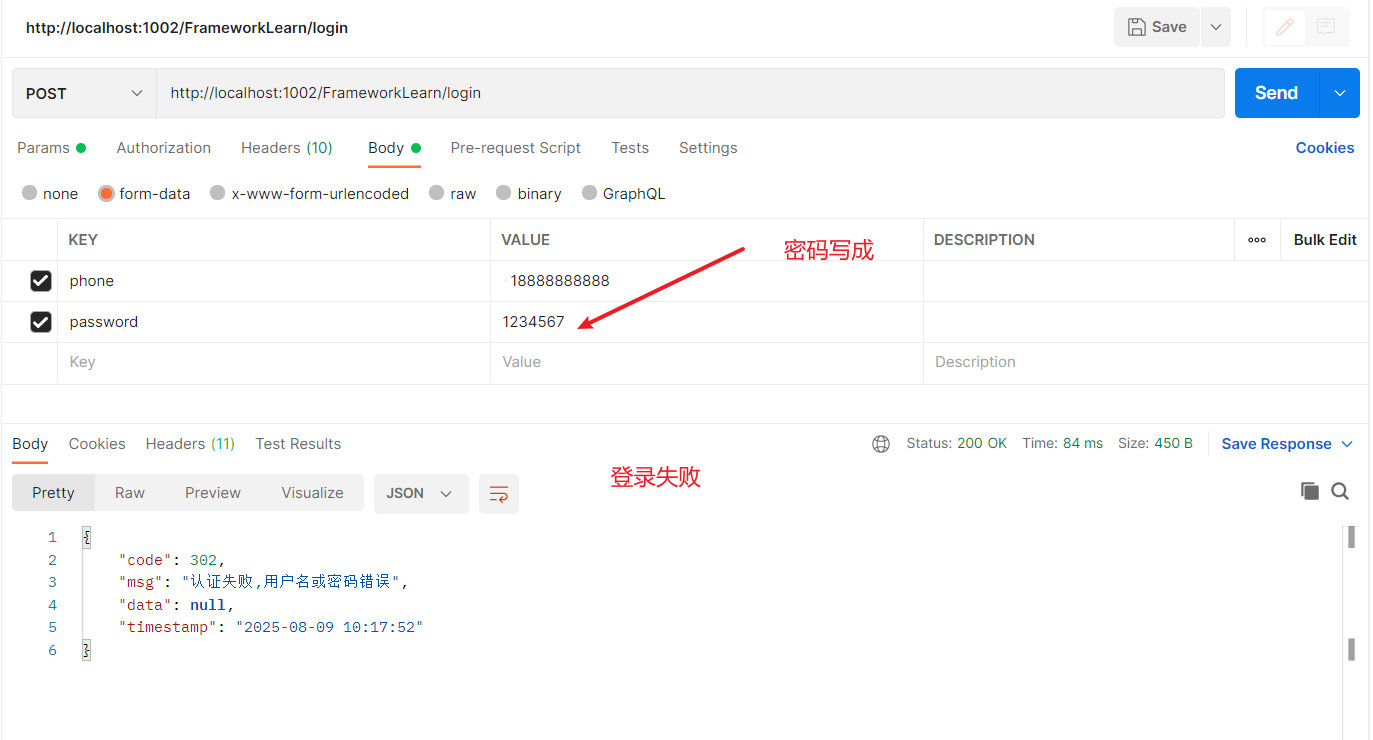
Task: Click the empty Key input field
Action: [274, 363]
